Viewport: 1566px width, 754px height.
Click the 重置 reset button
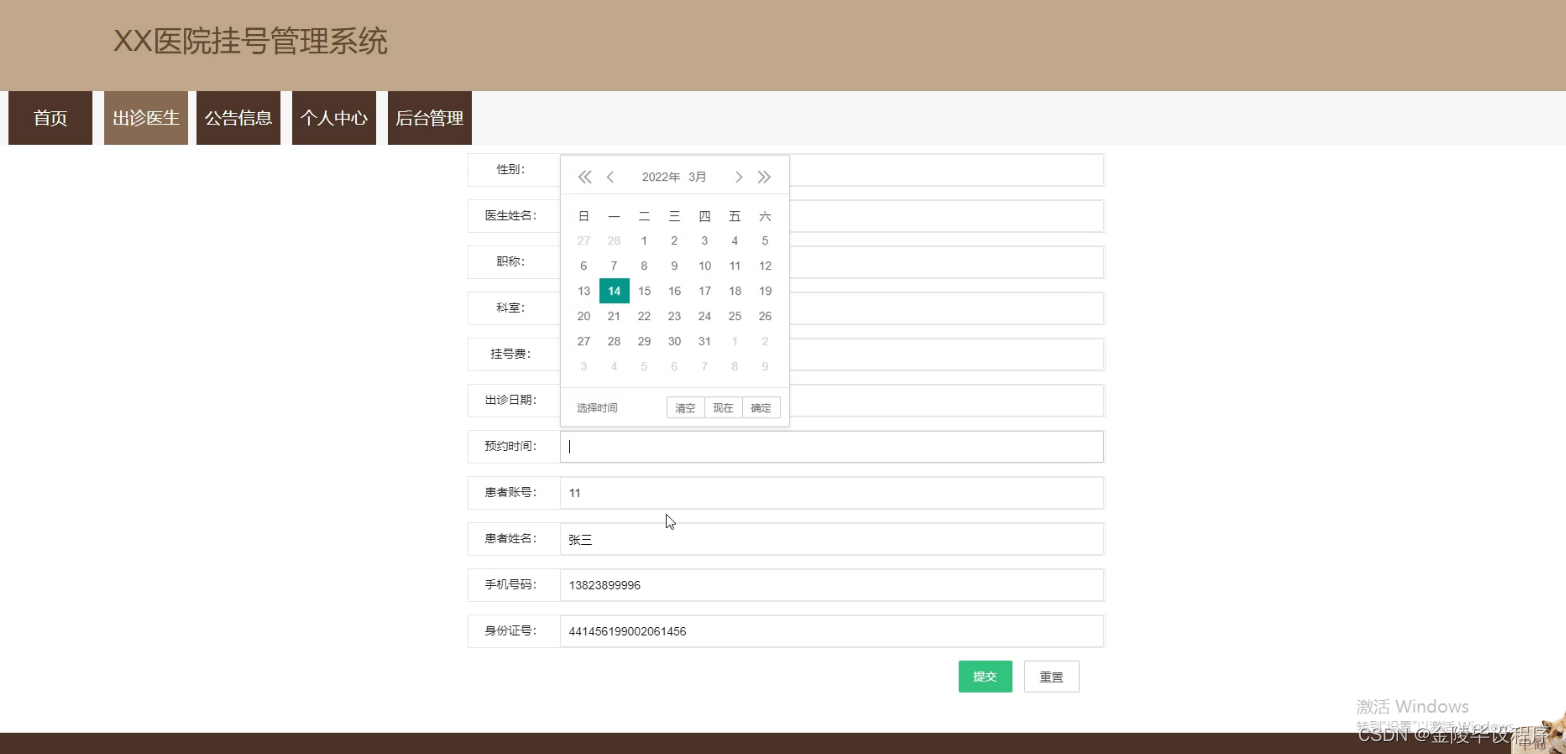[x=1050, y=676]
